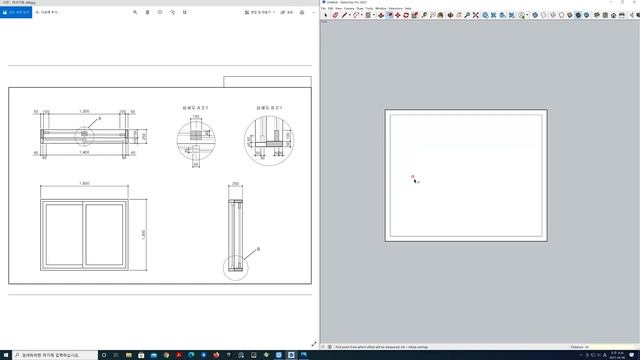
Task: Open the File menu in SketchUp
Action: pos(324,8)
